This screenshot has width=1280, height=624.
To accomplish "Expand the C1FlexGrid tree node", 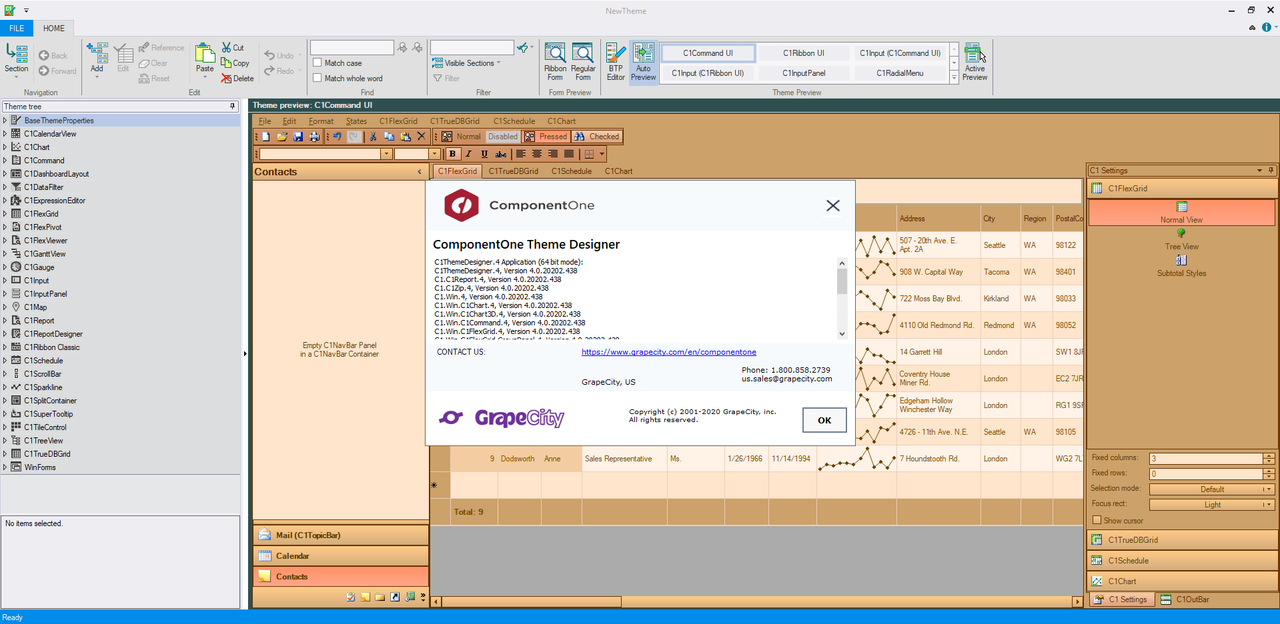I will (x=5, y=214).
